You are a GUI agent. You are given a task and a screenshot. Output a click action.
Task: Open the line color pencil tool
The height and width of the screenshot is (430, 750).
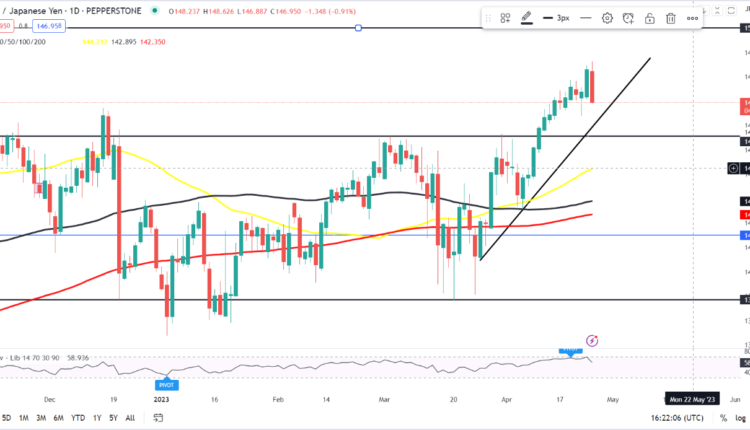(x=527, y=18)
